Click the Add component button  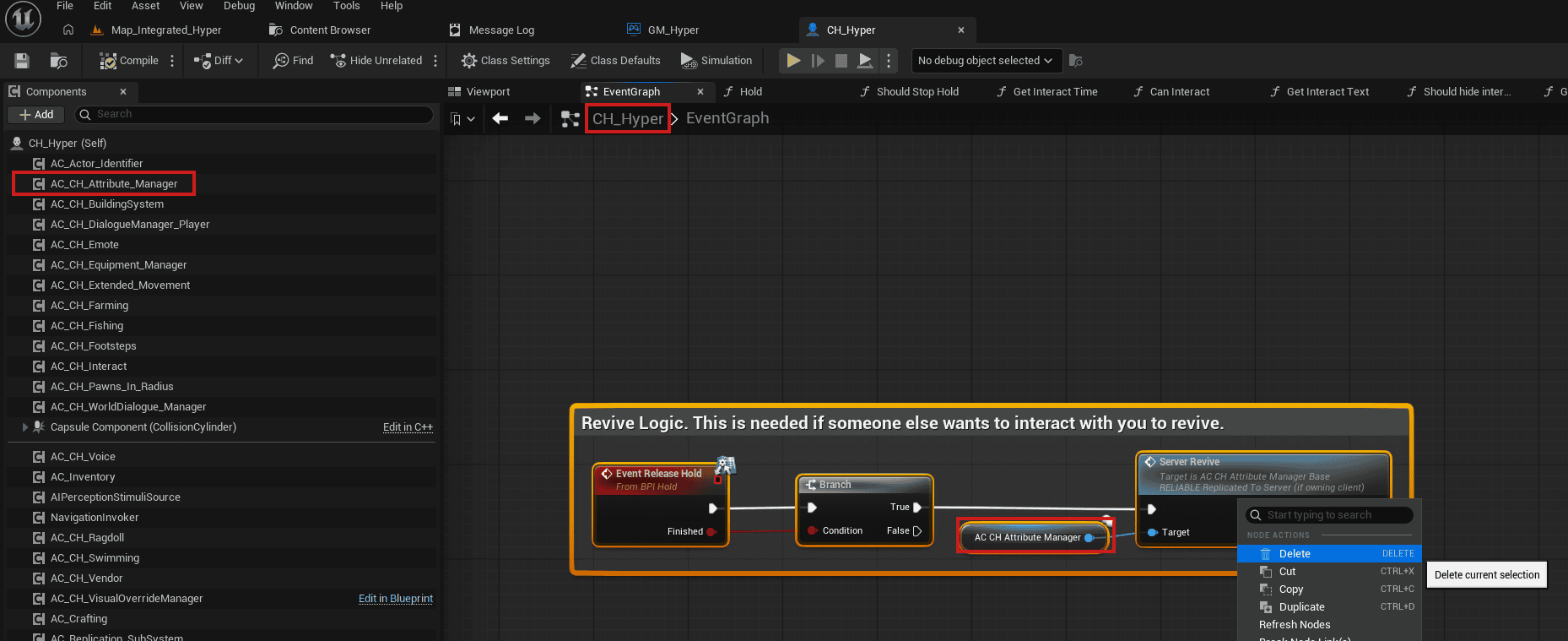pos(36,115)
